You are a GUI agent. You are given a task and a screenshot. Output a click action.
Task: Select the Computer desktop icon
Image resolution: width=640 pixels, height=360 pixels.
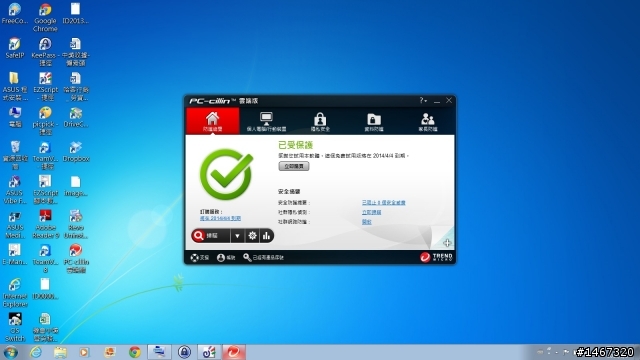click(15, 117)
